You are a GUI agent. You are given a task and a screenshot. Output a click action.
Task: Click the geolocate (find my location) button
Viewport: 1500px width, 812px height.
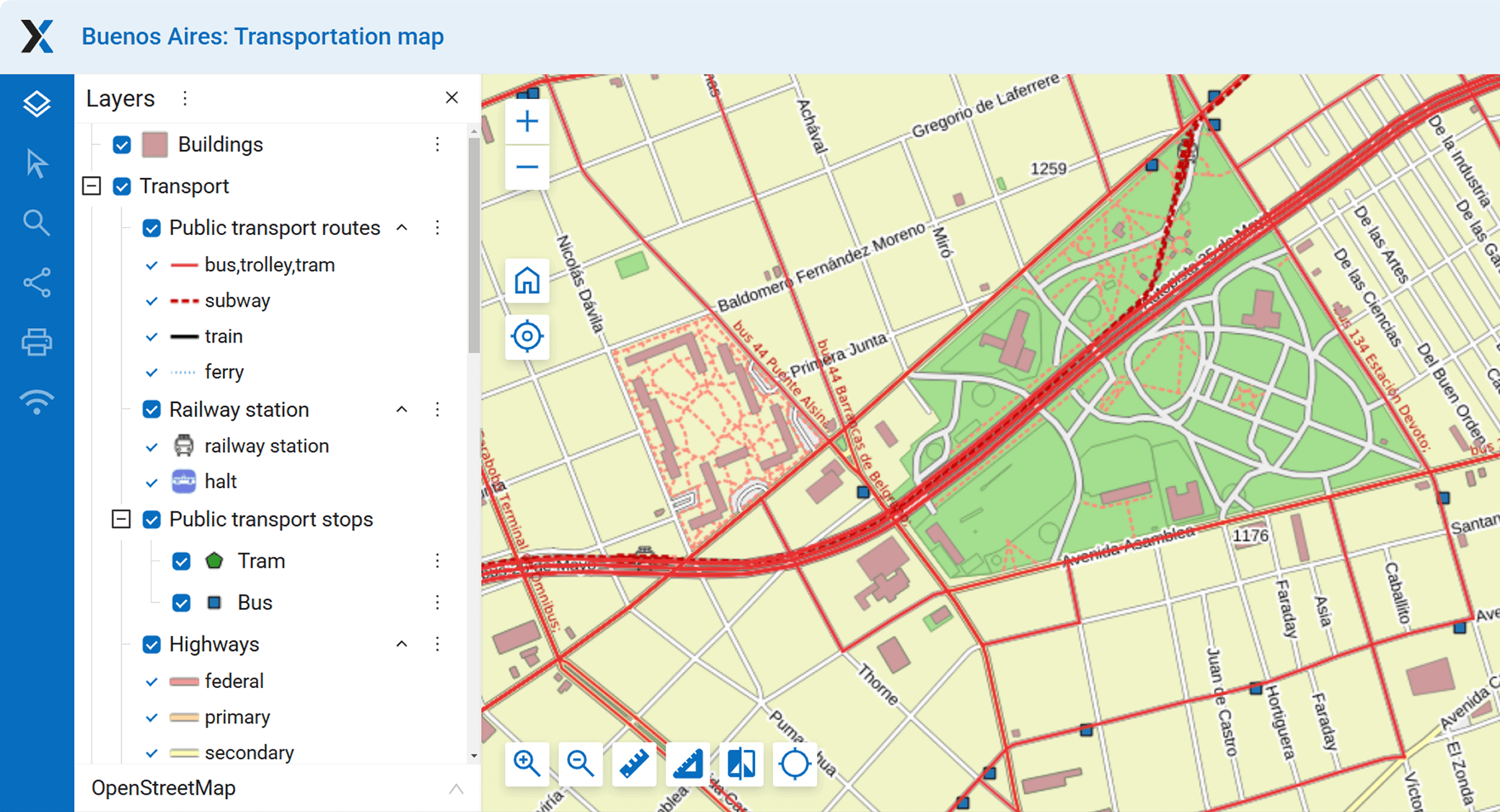pyautogui.click(x=527, y=336)
